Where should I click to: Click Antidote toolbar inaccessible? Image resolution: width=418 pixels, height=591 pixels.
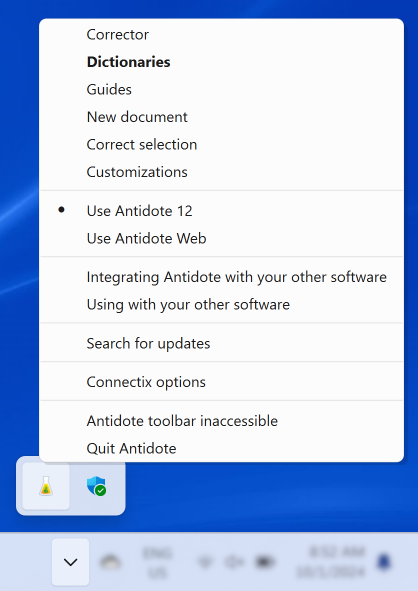(222, 421)
